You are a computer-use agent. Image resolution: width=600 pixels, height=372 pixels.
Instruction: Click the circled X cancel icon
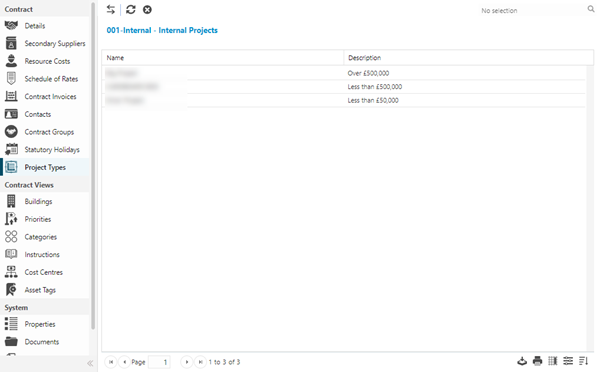[147, 10]
